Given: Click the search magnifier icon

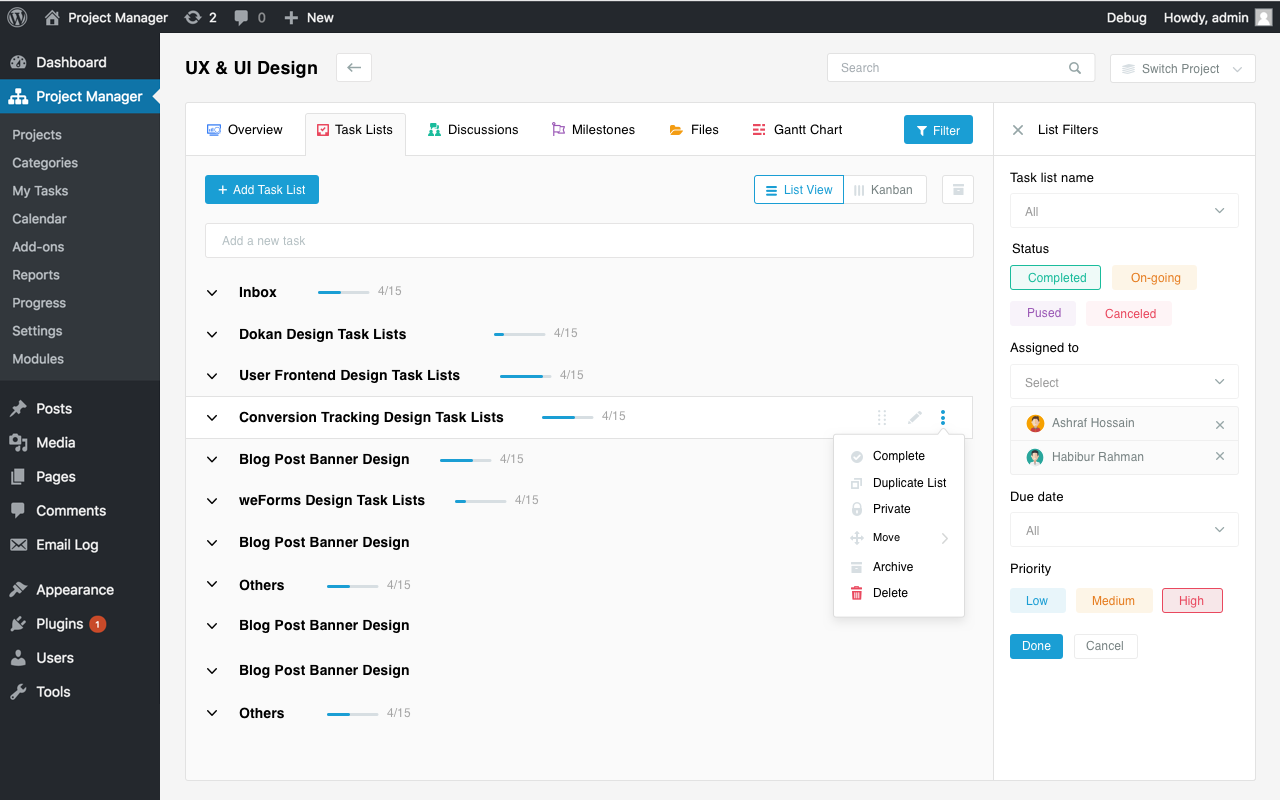Looking at the screenshot, I should [x=1074, y=67].
